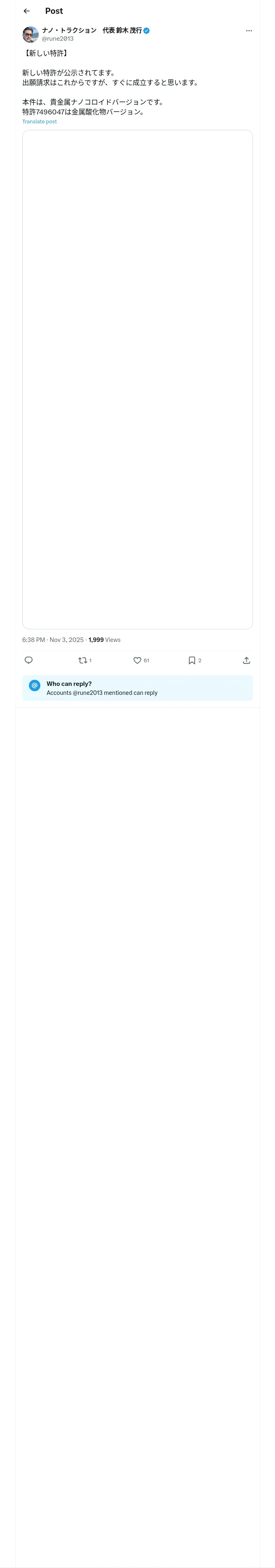Screen dimensions: 275x1568
Task: Click the 1,999 Views count
Action: point(104,640)
